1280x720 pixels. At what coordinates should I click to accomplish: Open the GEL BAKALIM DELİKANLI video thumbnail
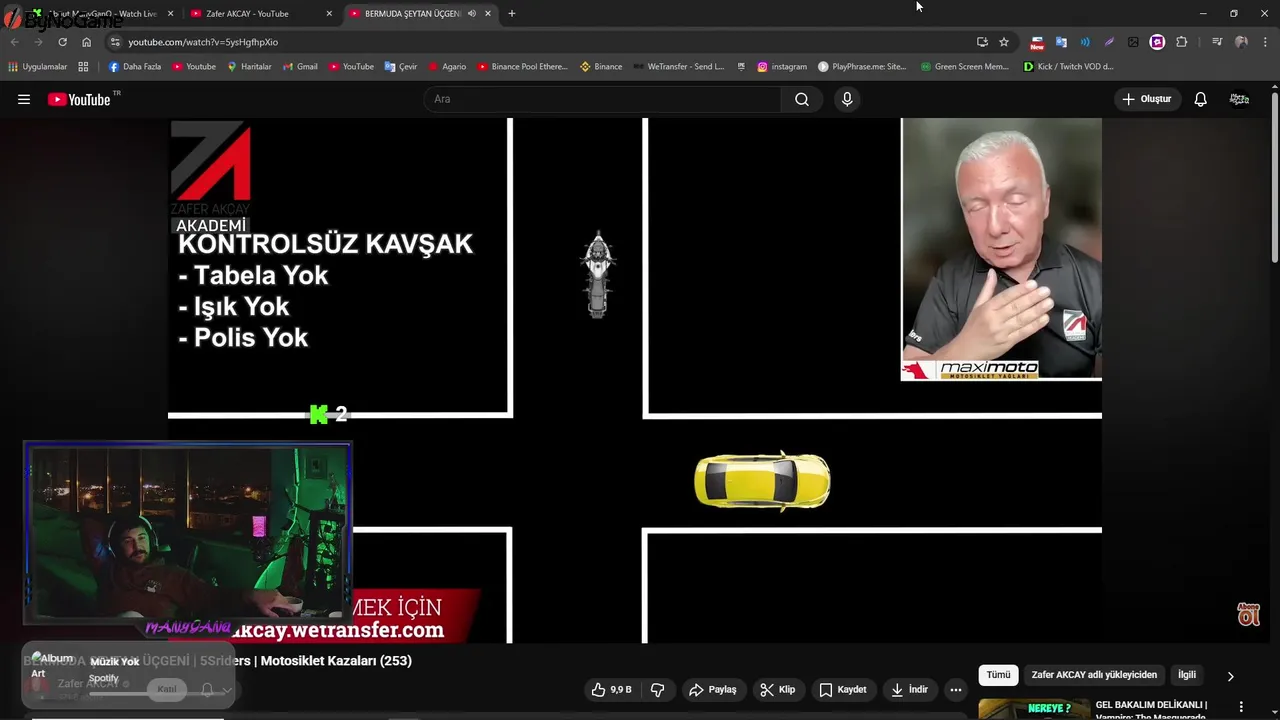[x=1032, y=708]
